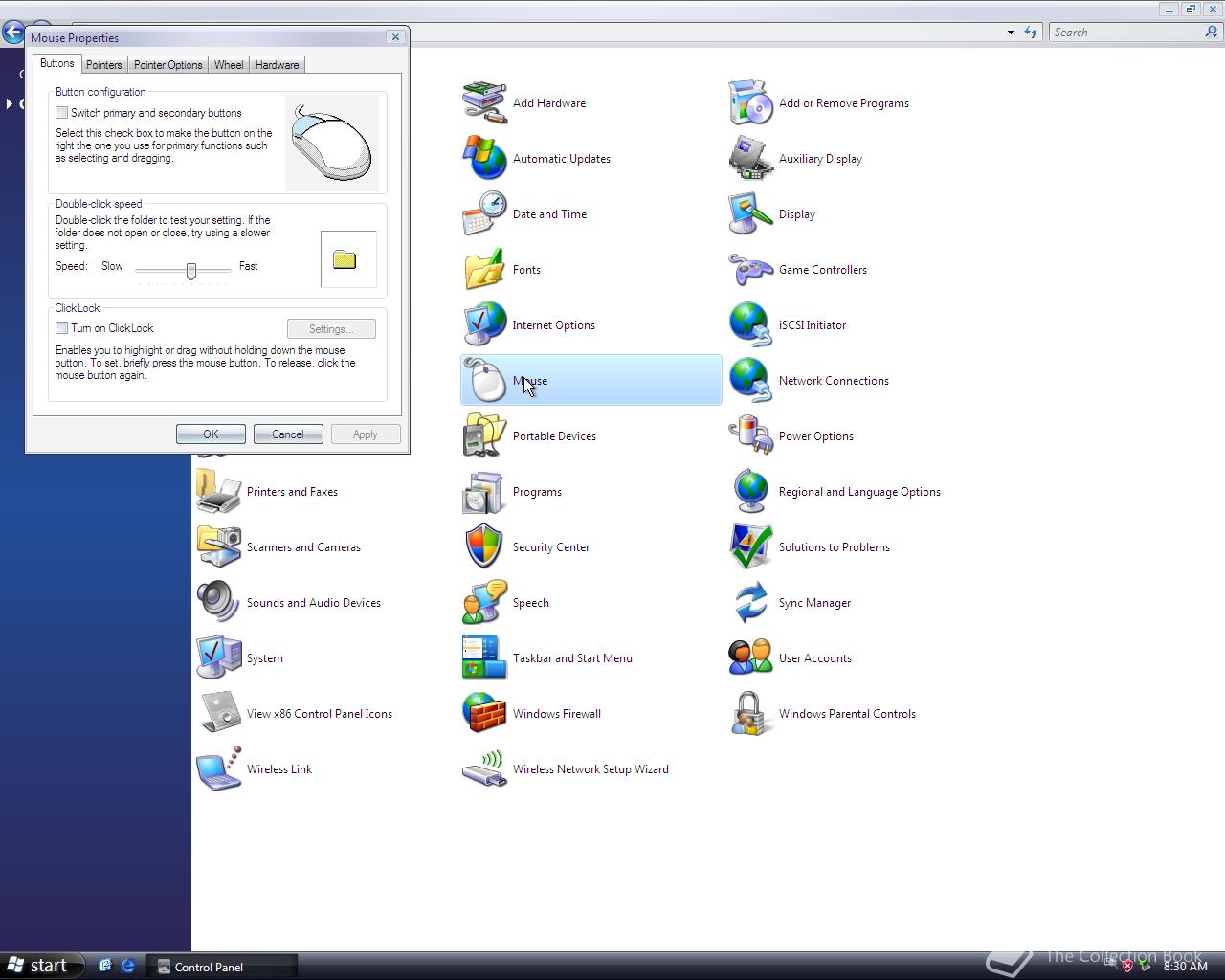The image size is (1225, 980).
Task: Open Add or Remove Programs icon
Action: coord(750,103)
